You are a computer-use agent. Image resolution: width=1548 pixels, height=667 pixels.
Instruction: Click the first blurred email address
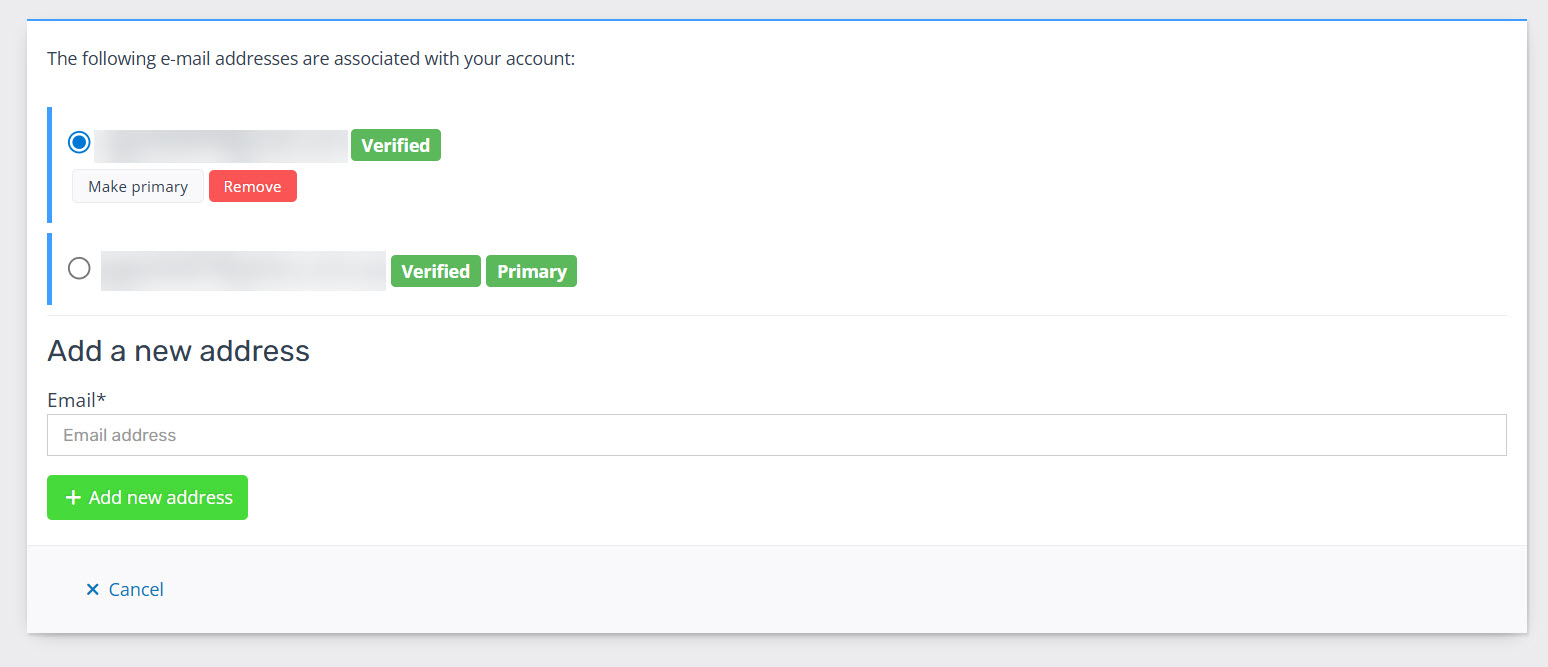220,146
